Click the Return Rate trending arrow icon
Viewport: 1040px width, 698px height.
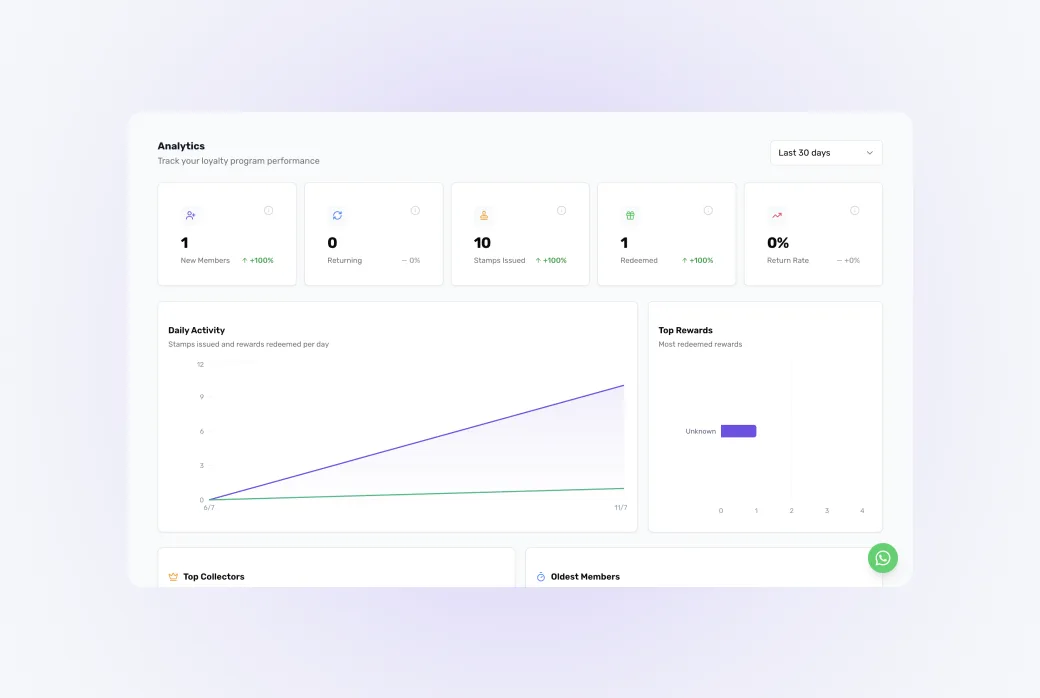(x=777, y=215)
